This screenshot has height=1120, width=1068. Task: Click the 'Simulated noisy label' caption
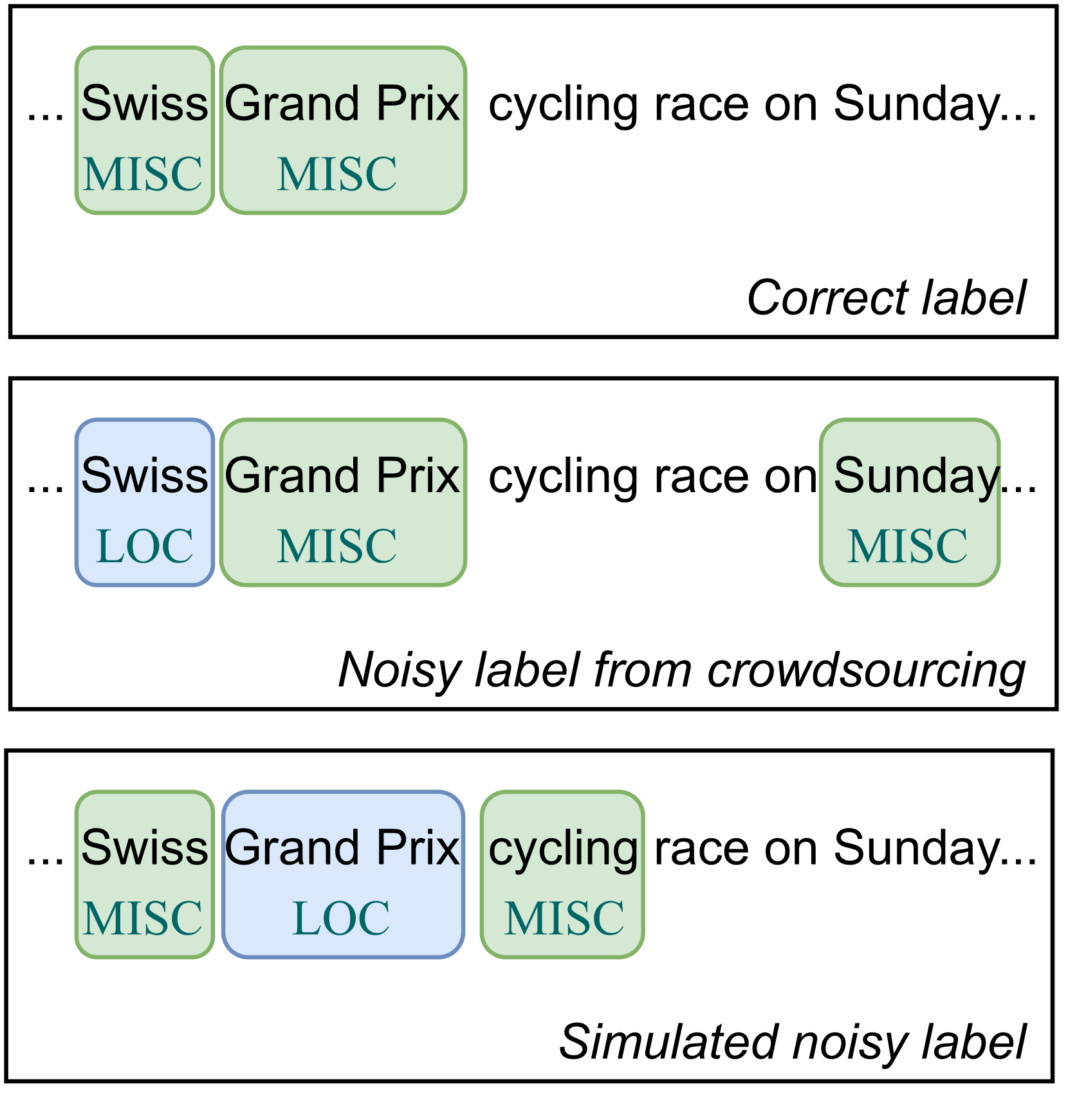click(x=792, y=1042)
